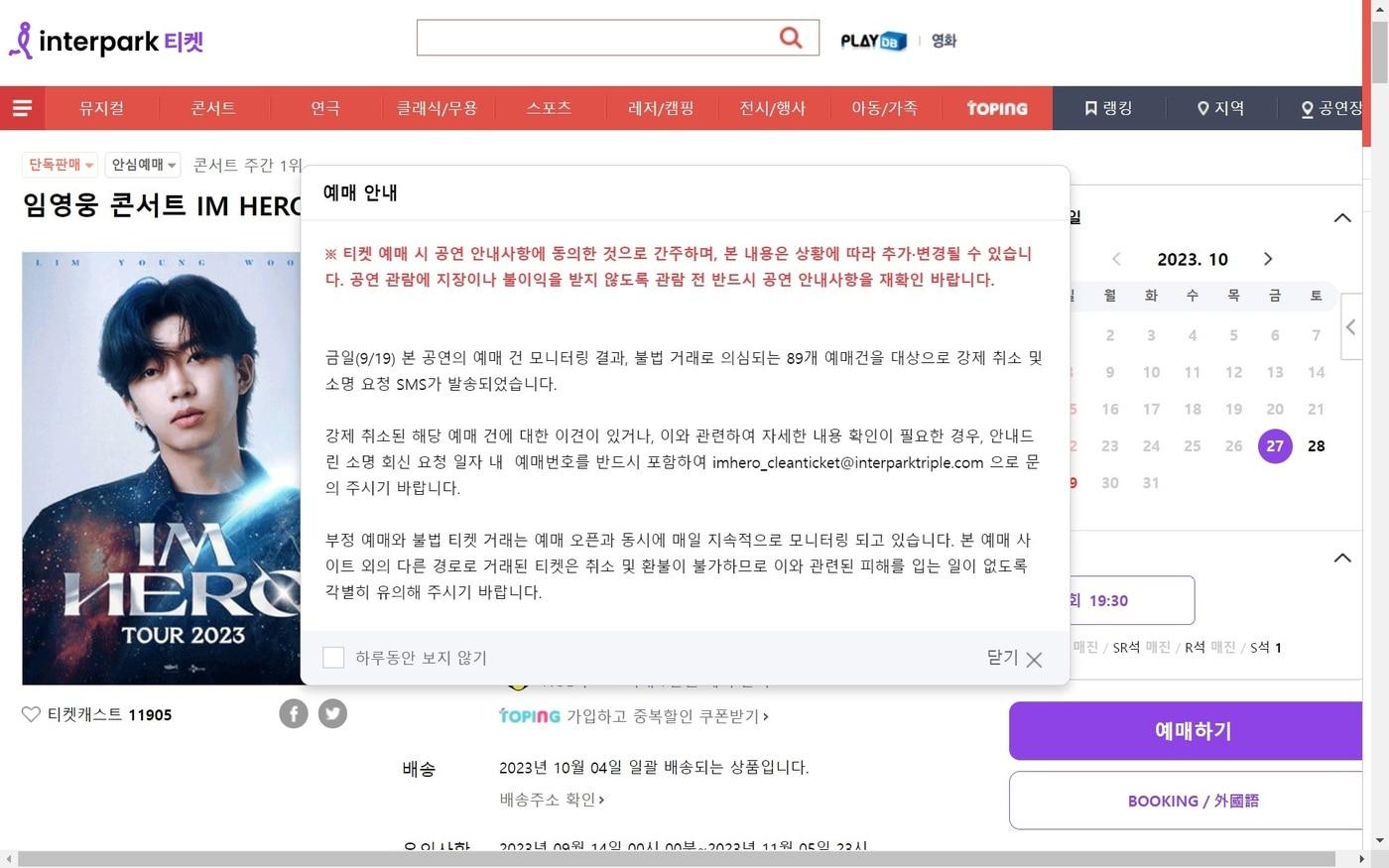The width and height of the screenshot is (1389, 868).
Task: Open the 단독판매 dropdown
Action: coord(60,165)
